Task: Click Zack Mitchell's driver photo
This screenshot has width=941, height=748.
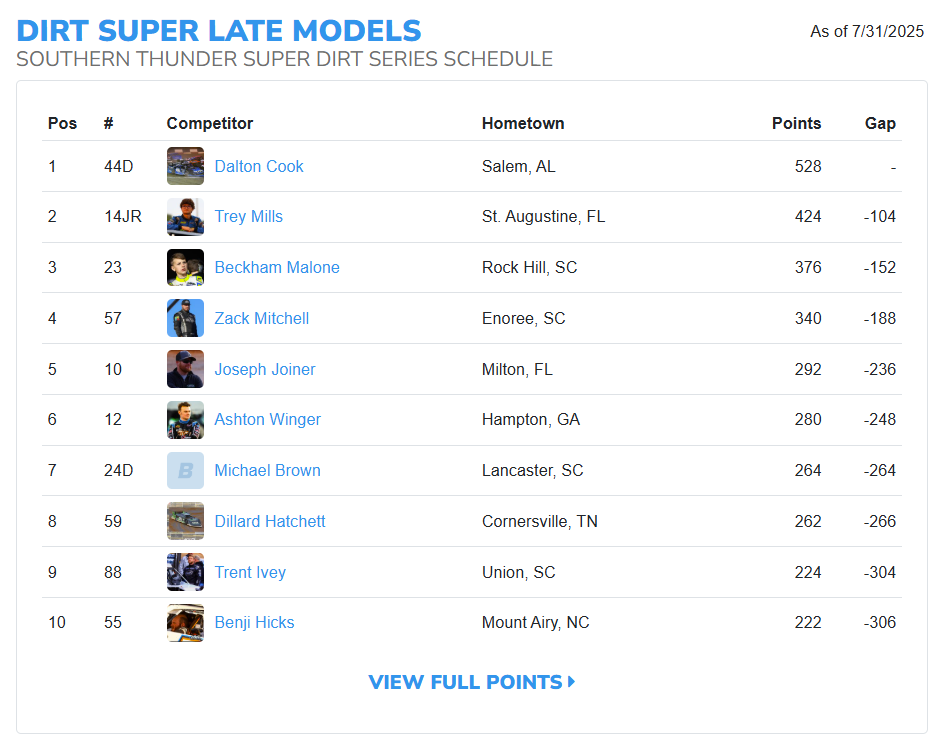Action: 185,318
